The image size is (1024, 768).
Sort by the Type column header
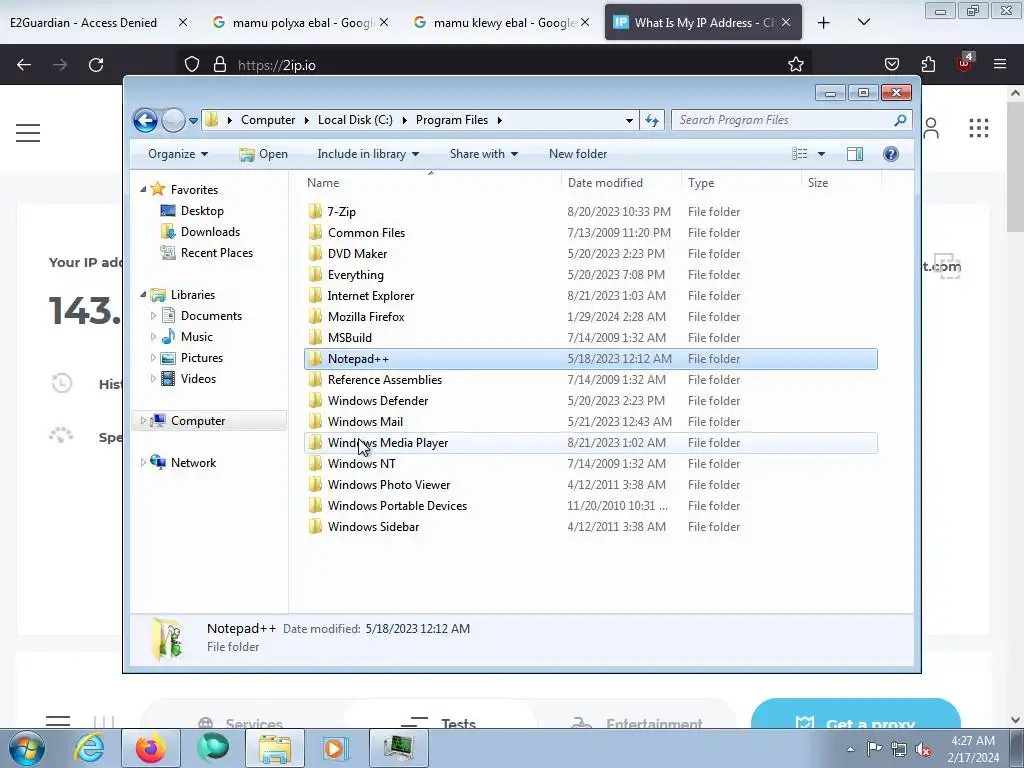[741, 183]
